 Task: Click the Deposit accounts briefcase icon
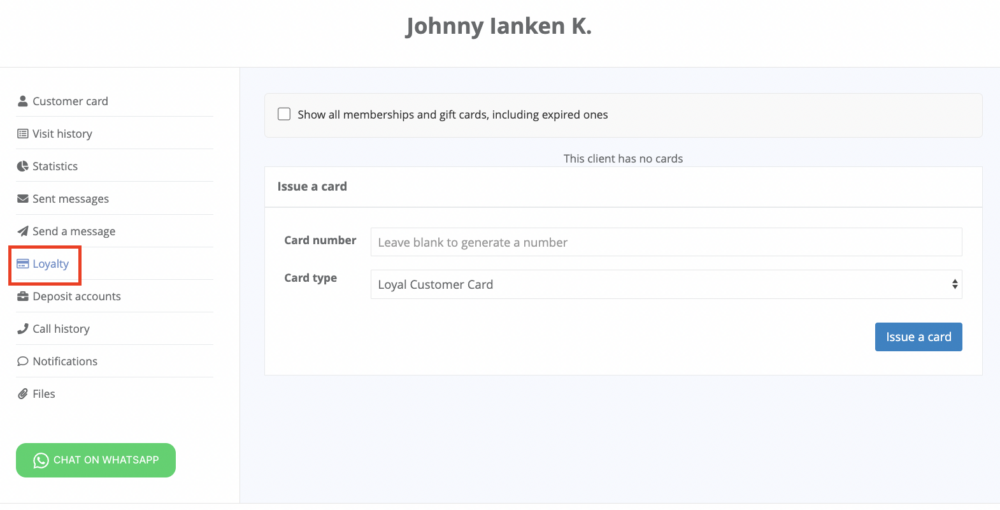pyautogui.click(x=22, y=296)
